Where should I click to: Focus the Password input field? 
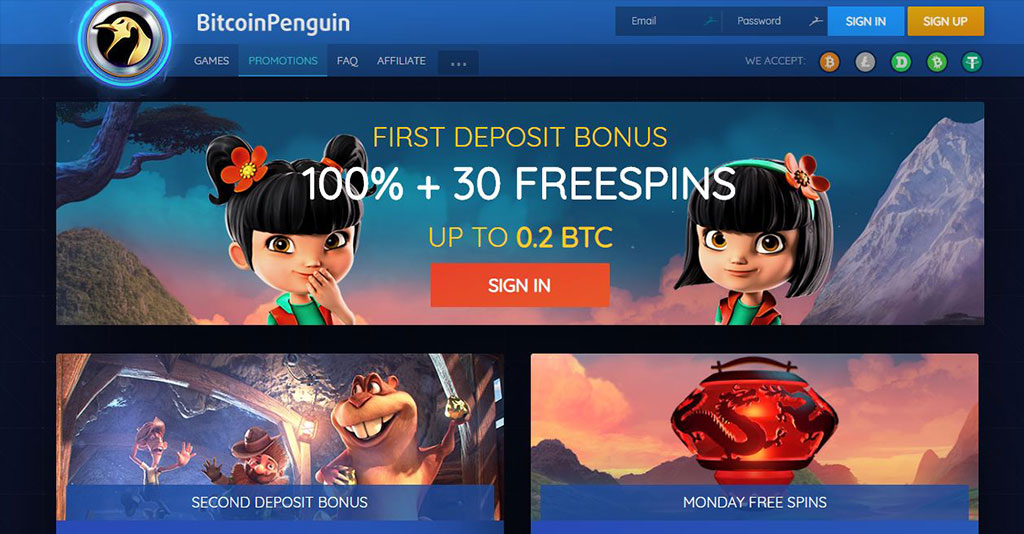pyautogui.click(x=775, y=21)
